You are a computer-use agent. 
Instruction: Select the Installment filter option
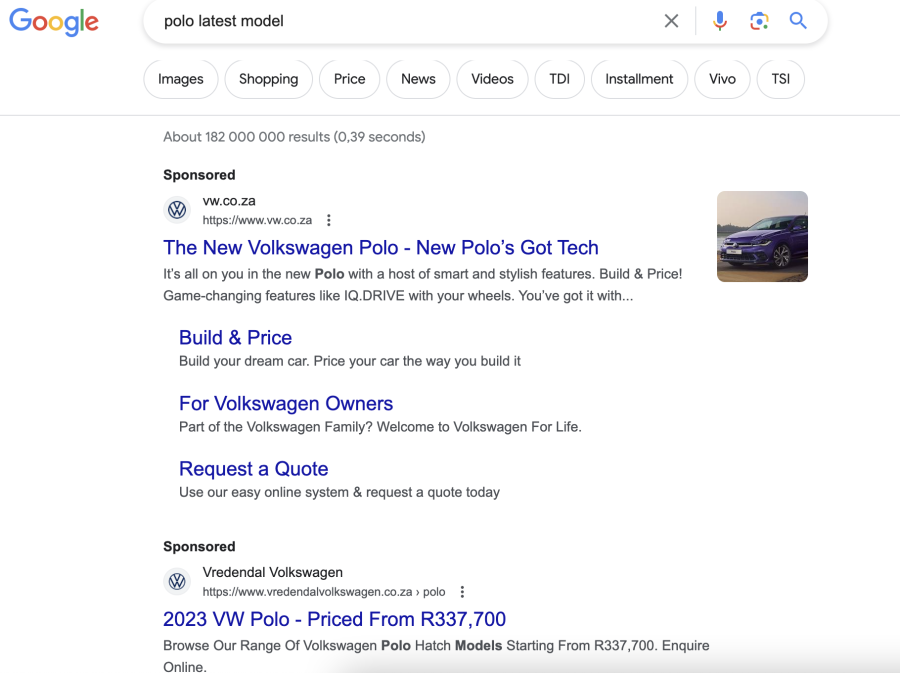coord(639,79)
